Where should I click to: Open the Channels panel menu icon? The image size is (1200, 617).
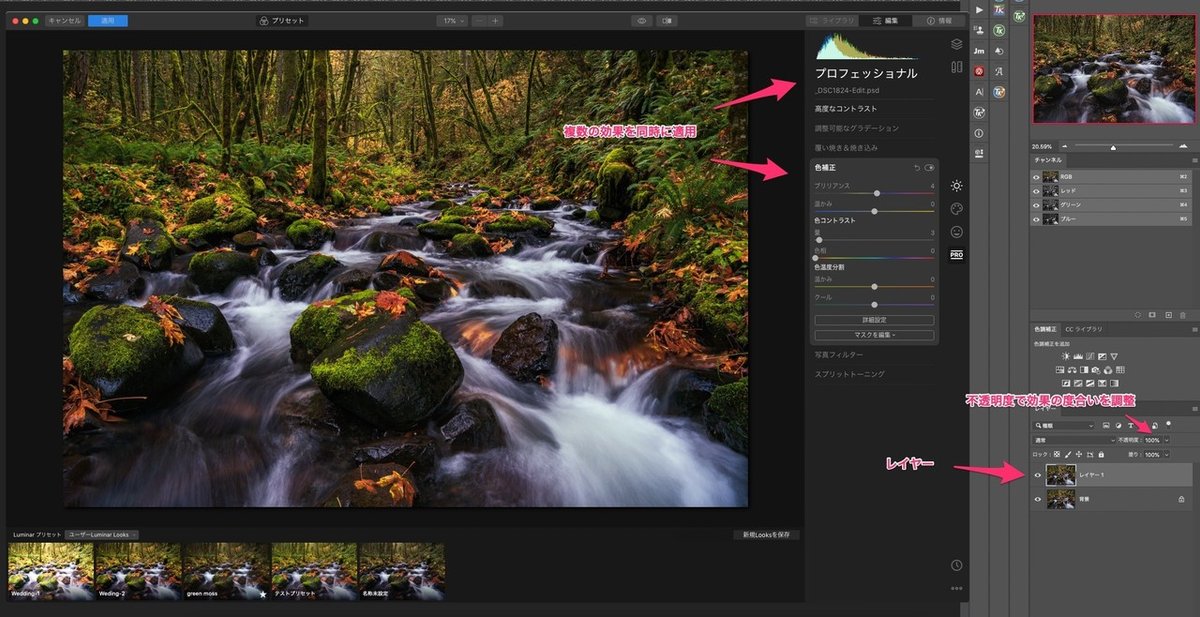(x=1193, y=159)
